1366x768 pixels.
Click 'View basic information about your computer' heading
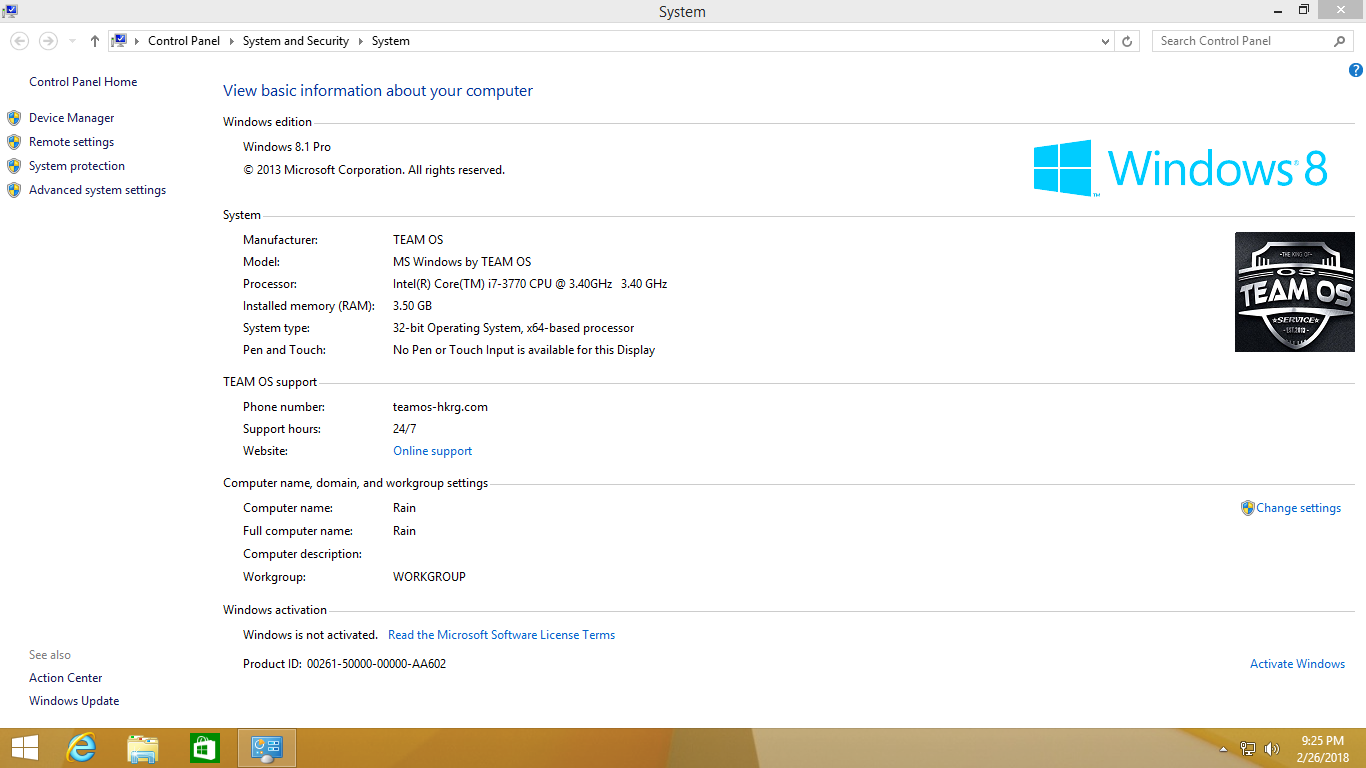coord(378,91)
